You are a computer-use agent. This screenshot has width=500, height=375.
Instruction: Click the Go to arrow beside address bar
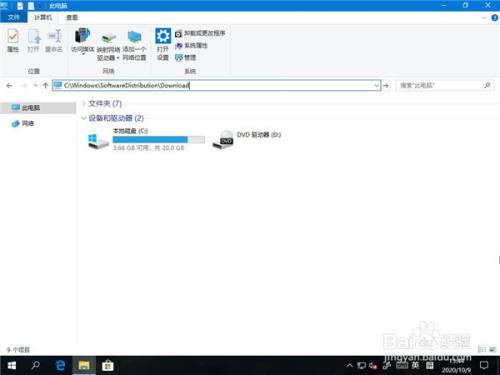coord(386,86)
